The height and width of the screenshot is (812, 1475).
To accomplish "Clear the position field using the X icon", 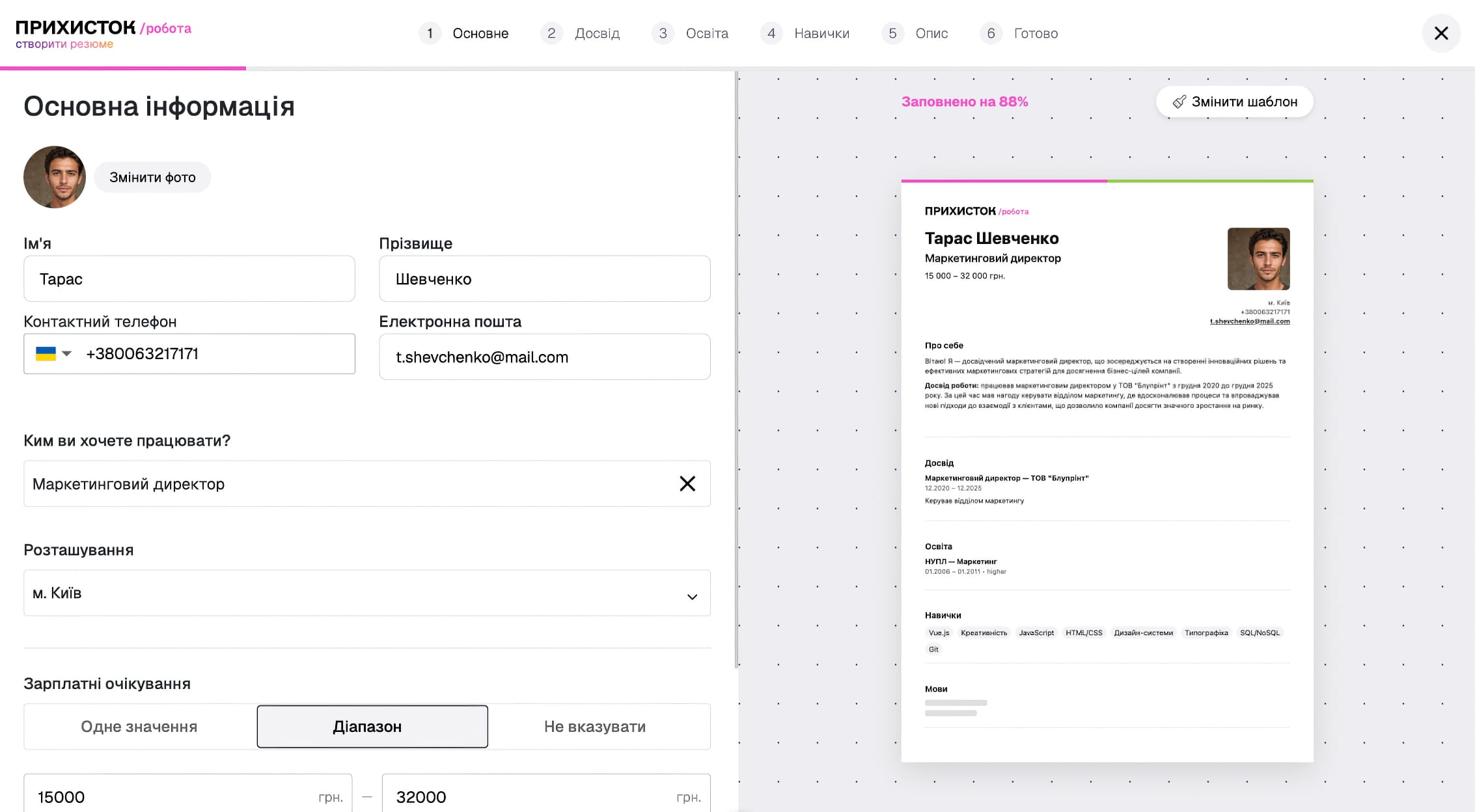I will [x=687, y=483].
